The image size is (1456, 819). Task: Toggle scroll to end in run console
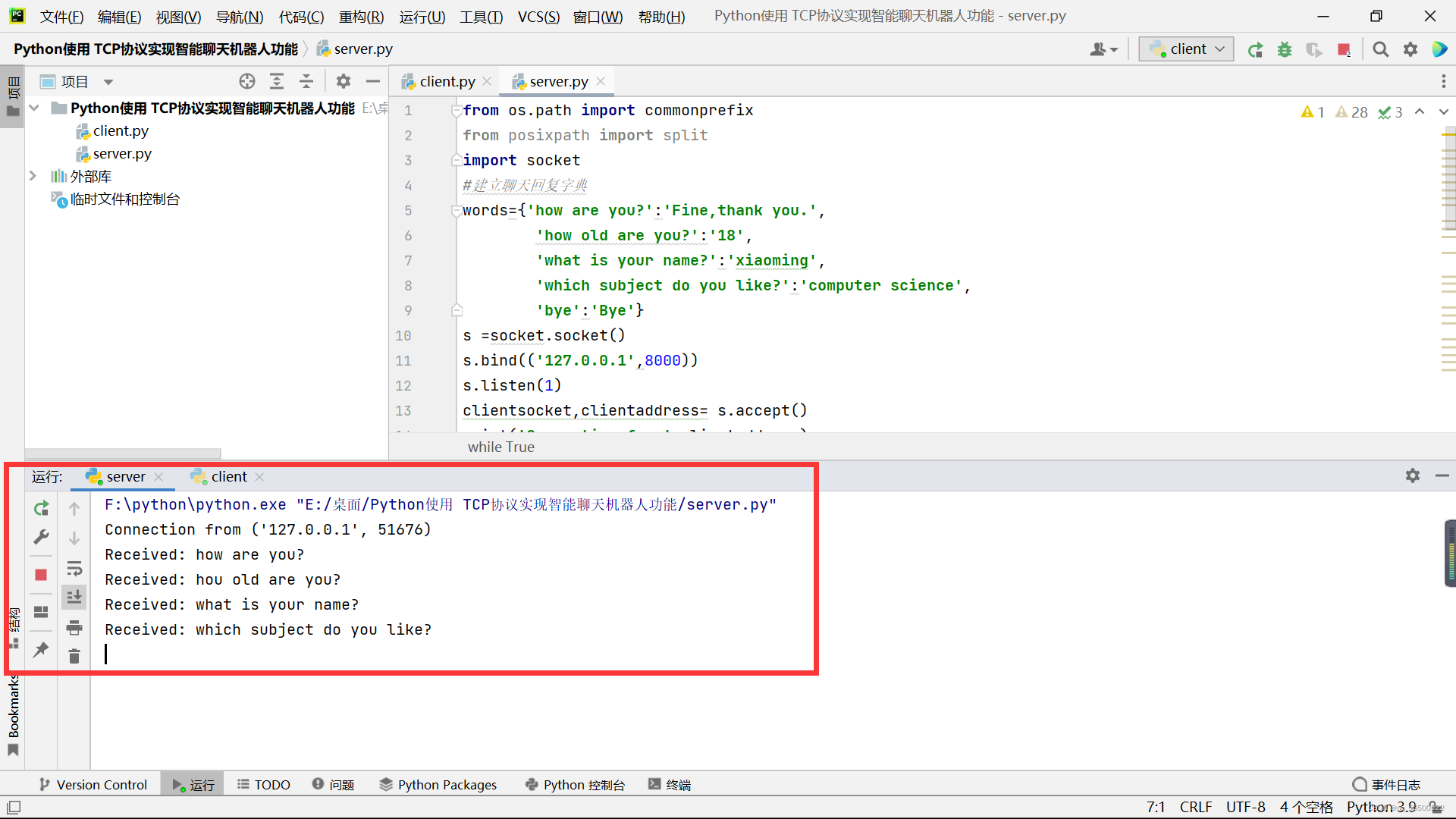pos(74,598)
